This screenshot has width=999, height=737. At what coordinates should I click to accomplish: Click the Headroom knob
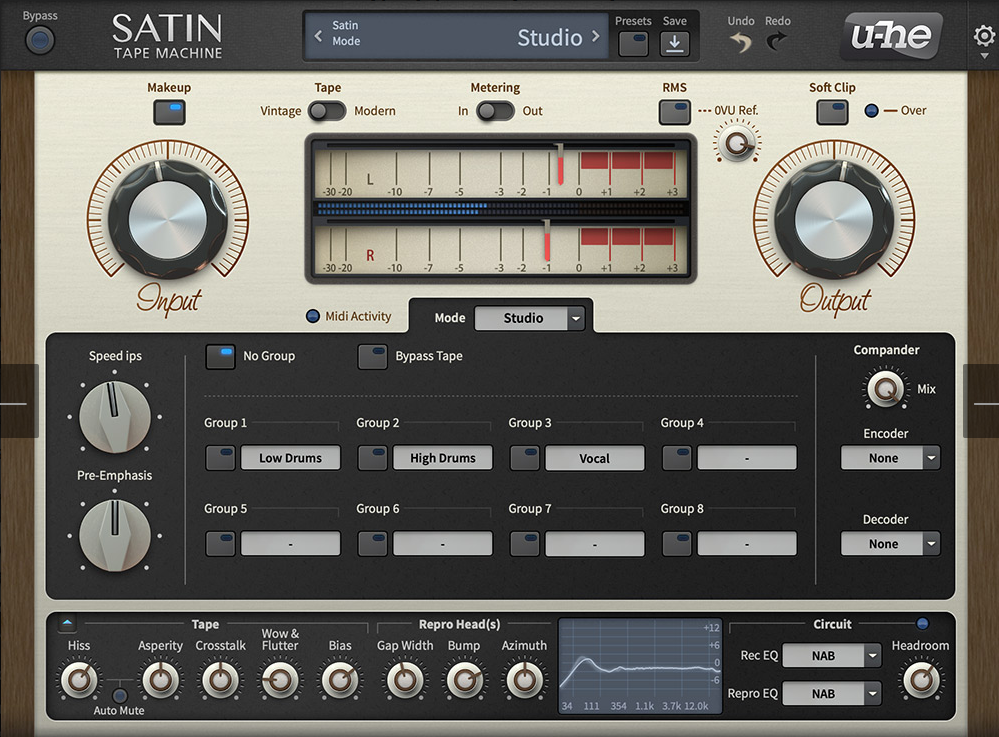(x=921, y=680)
